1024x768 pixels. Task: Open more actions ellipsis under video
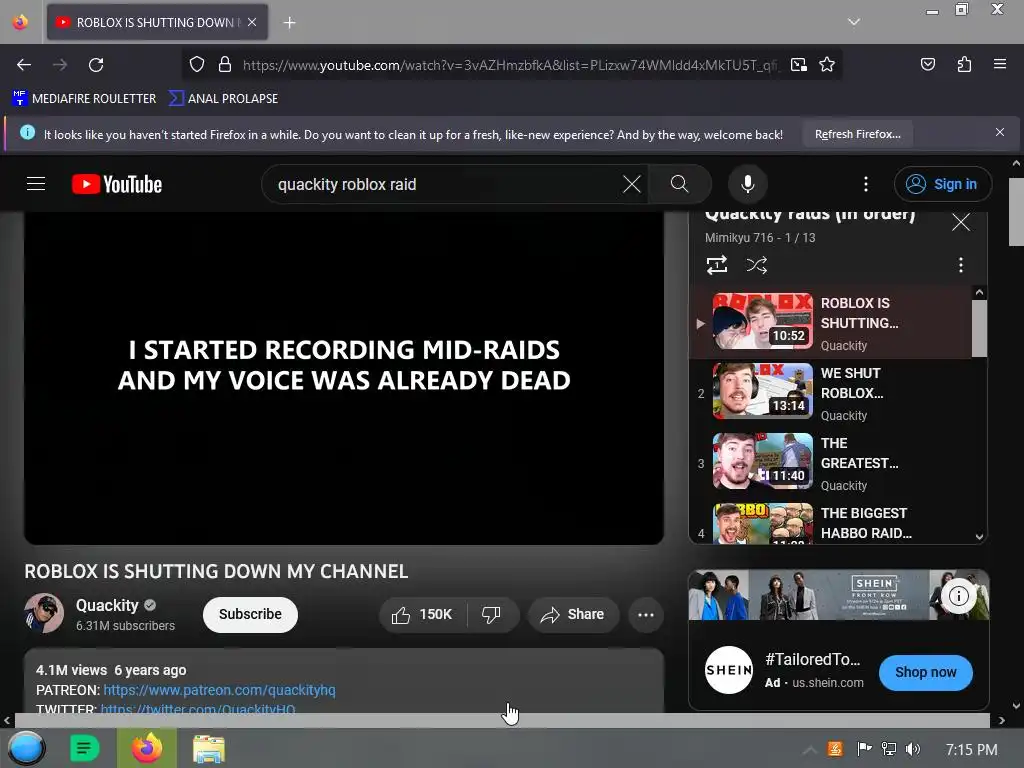(646, 615)
